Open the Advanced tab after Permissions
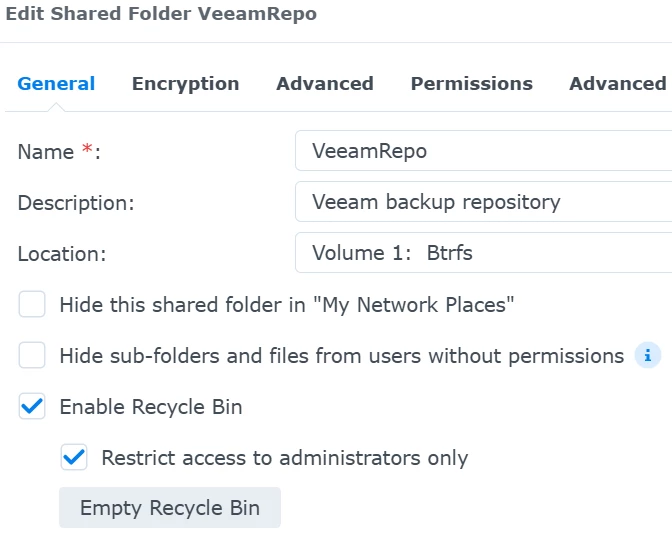 point(618,84)
